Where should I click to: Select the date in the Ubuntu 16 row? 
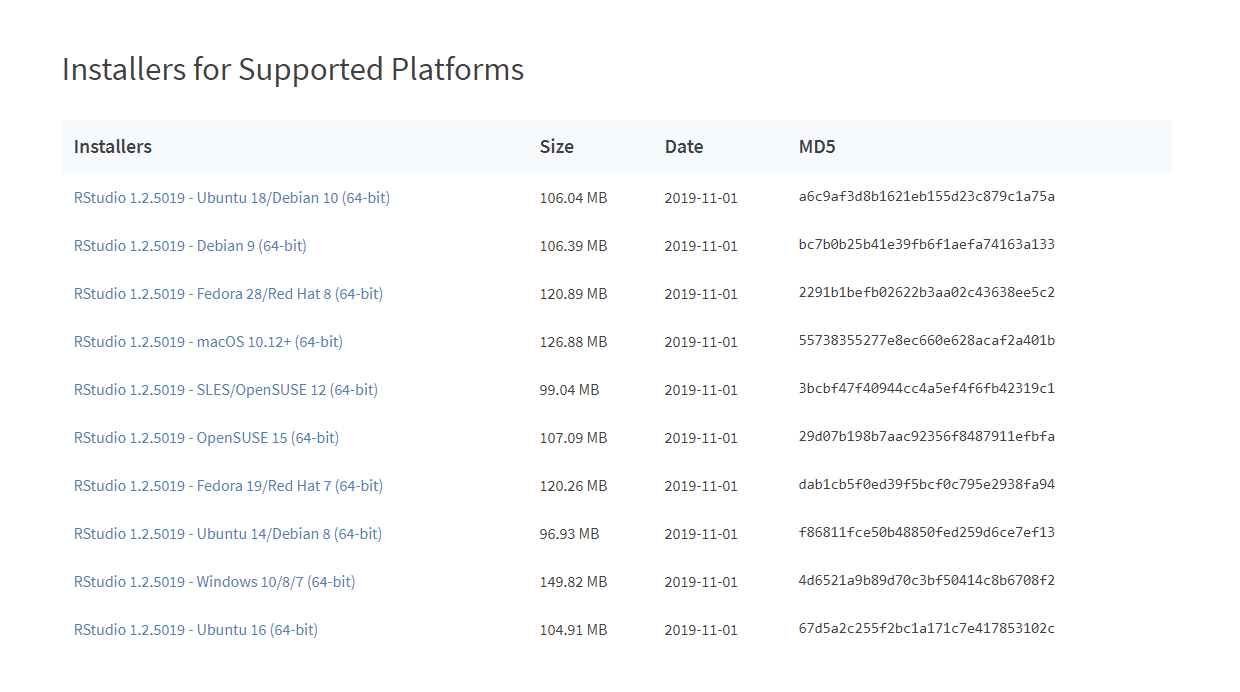[x=701, y=630]
